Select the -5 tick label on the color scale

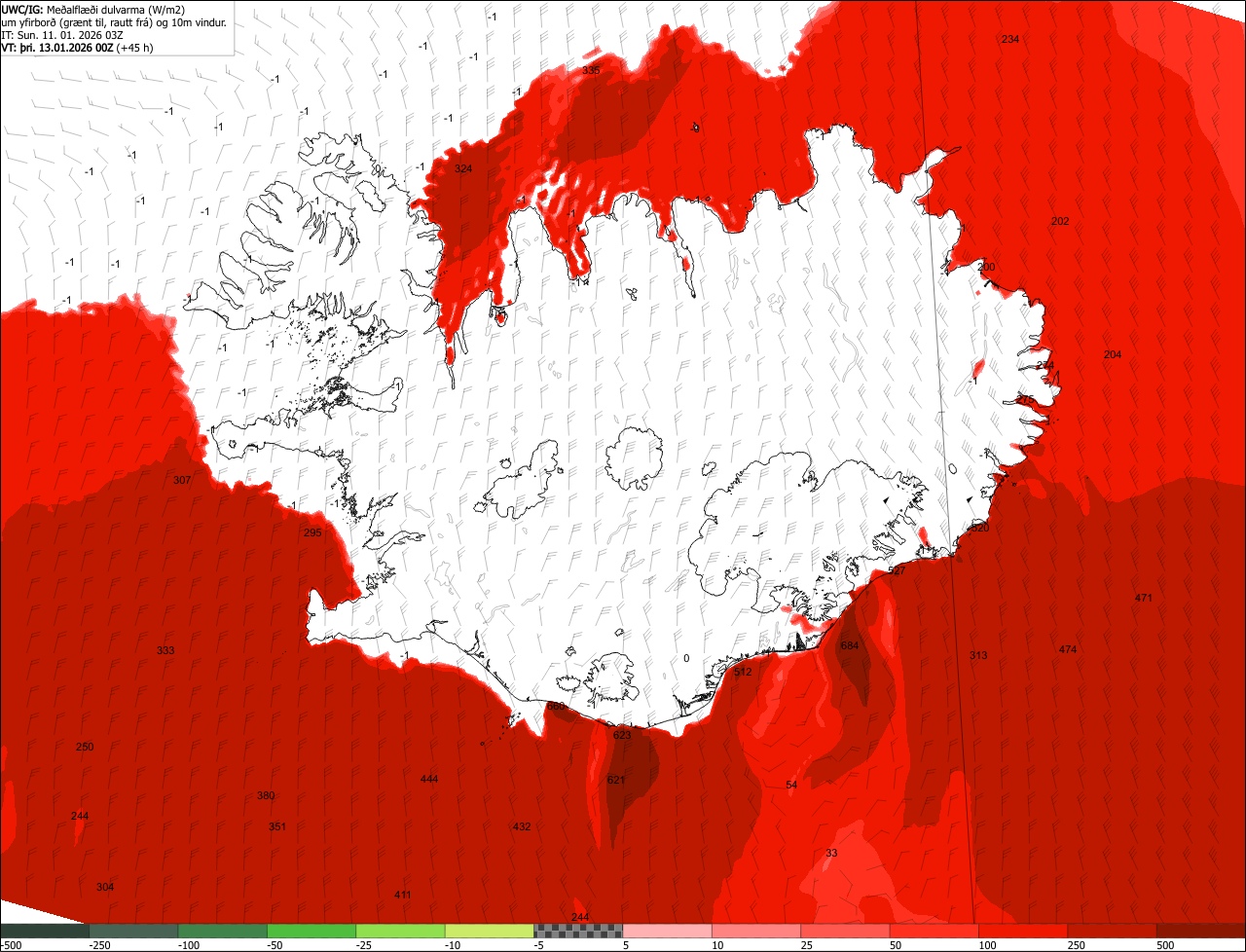[539, 945]
